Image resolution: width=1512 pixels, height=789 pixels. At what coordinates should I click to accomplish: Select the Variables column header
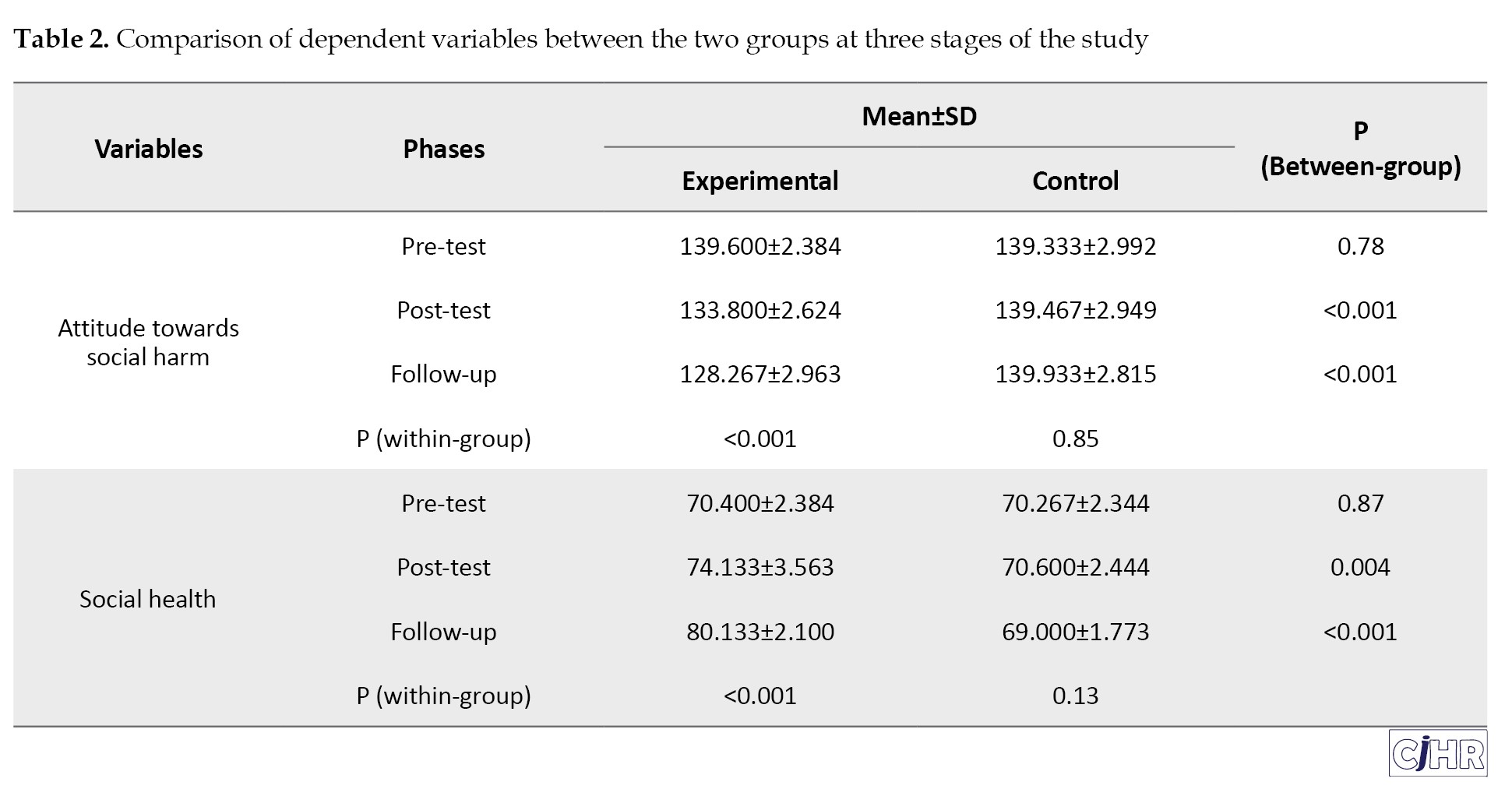click(148, 149)
